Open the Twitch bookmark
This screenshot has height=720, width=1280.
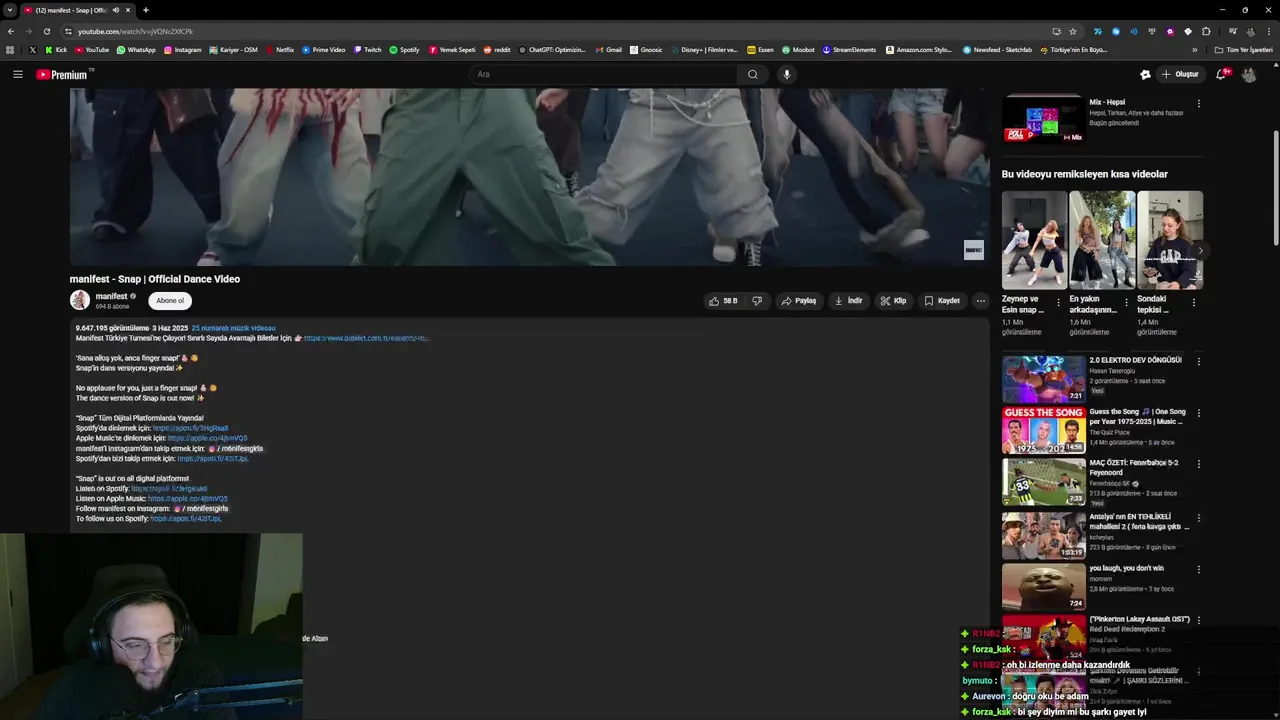(368, 49)
